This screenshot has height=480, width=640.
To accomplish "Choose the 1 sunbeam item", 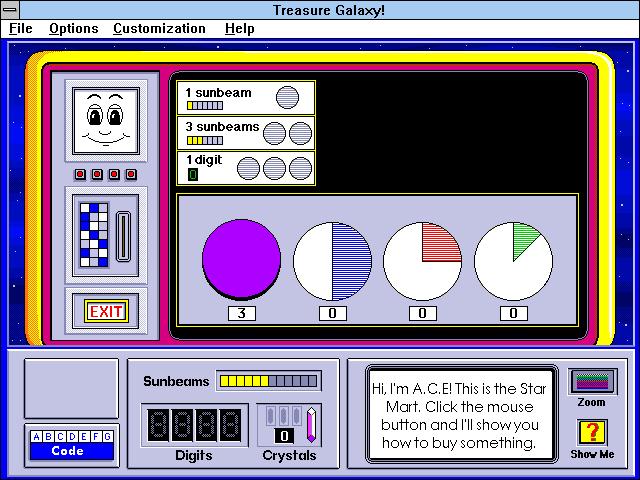I will coord(246,98).
